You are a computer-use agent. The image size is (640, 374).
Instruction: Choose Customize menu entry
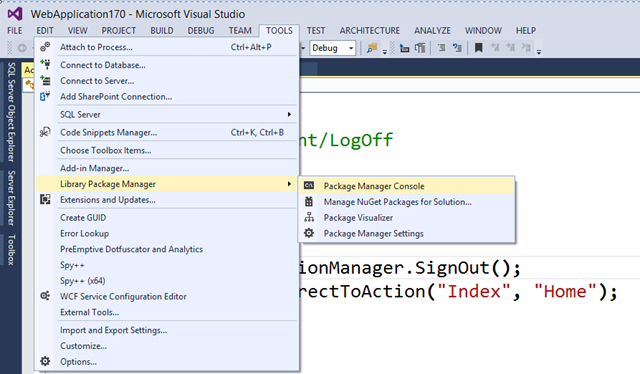coord(167,346)
